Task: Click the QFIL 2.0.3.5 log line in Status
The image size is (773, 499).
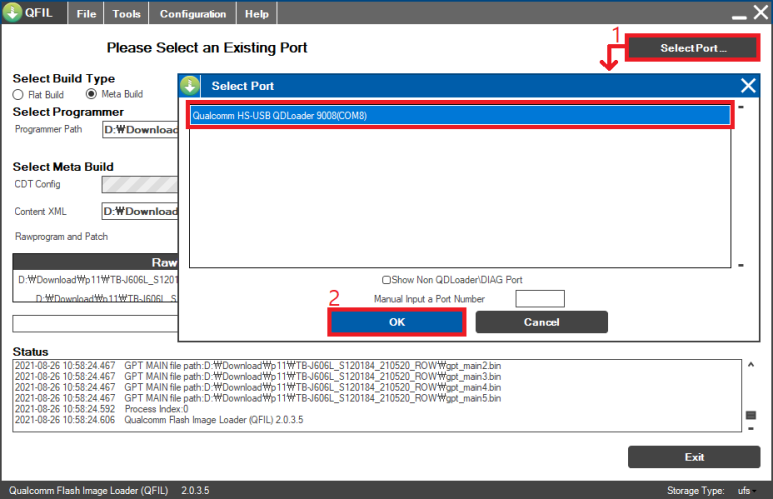Action: pyautogui.click(x=159, y=420)
